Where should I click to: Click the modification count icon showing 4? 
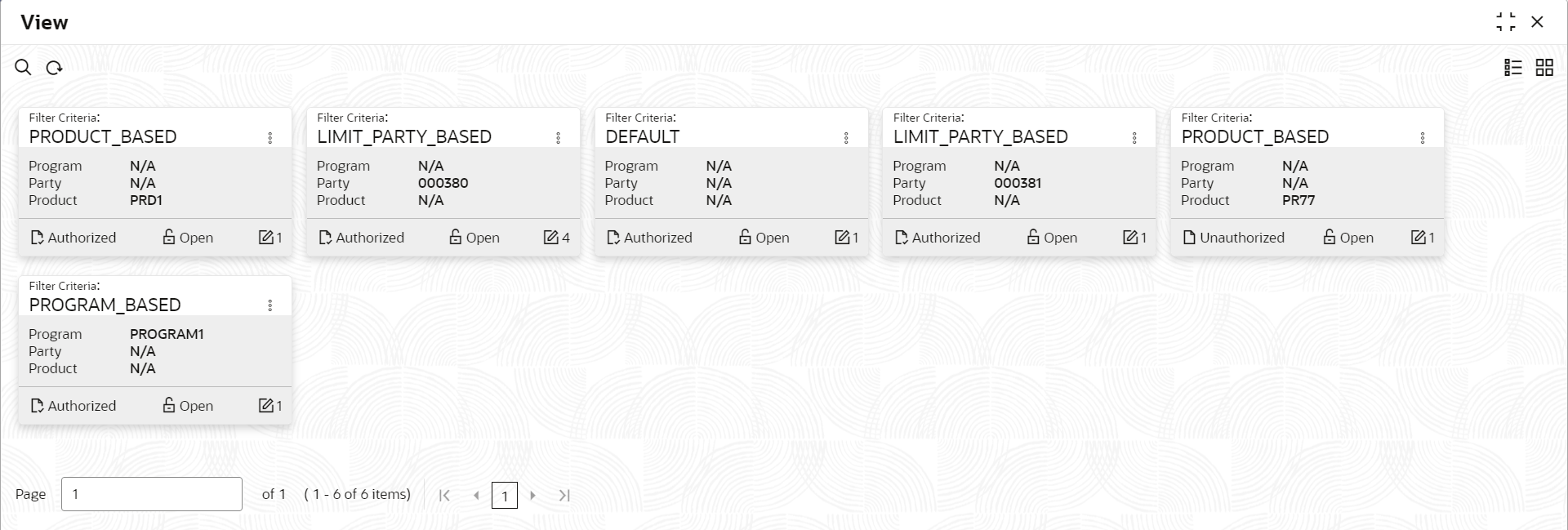tap(551, 238)
